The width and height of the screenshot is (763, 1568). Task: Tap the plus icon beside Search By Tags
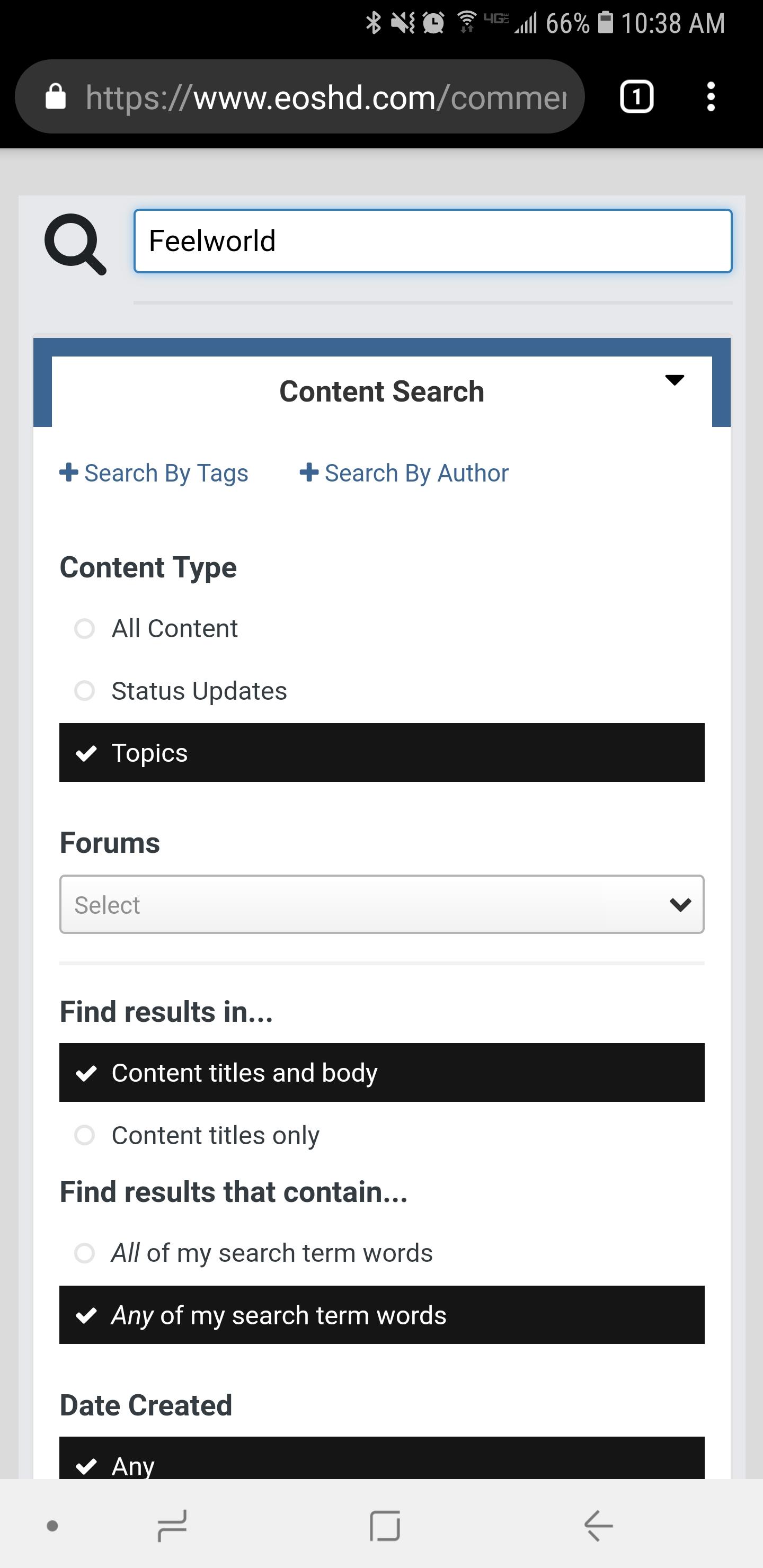tap(69, 473)
